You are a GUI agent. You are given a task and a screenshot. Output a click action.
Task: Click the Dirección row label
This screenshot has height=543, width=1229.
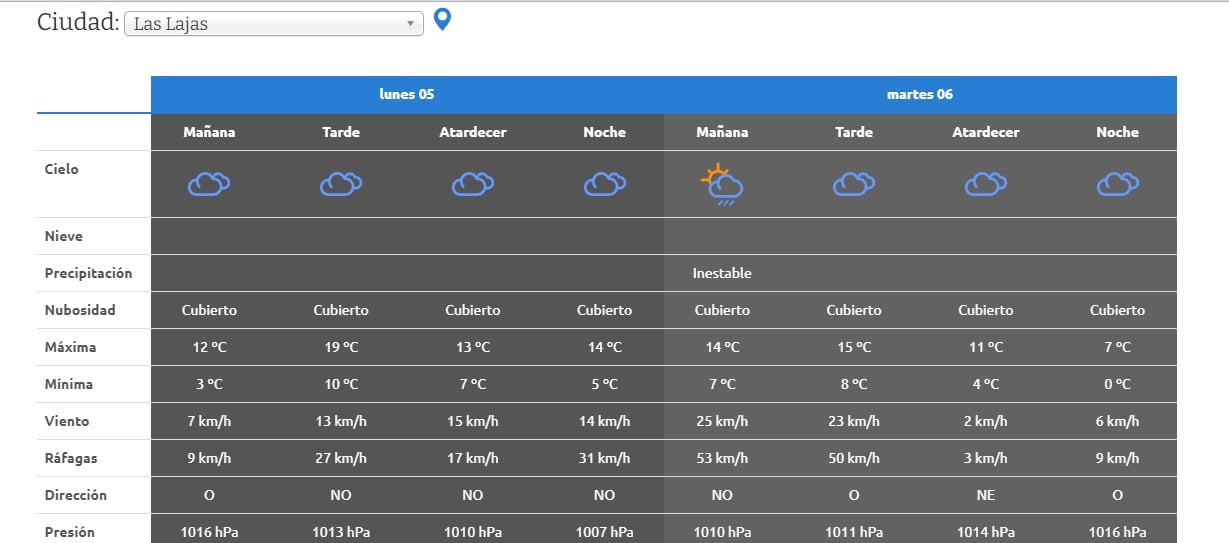[x=75, y=495]
